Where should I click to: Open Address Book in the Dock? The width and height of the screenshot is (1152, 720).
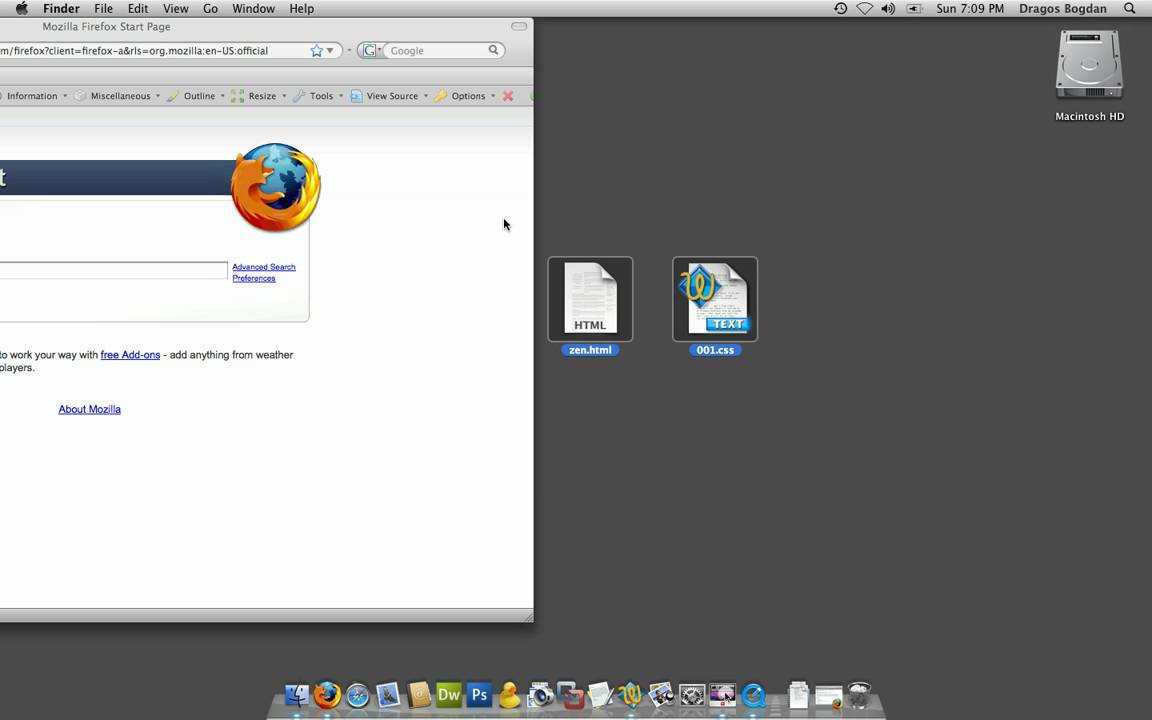pos(419,695)
